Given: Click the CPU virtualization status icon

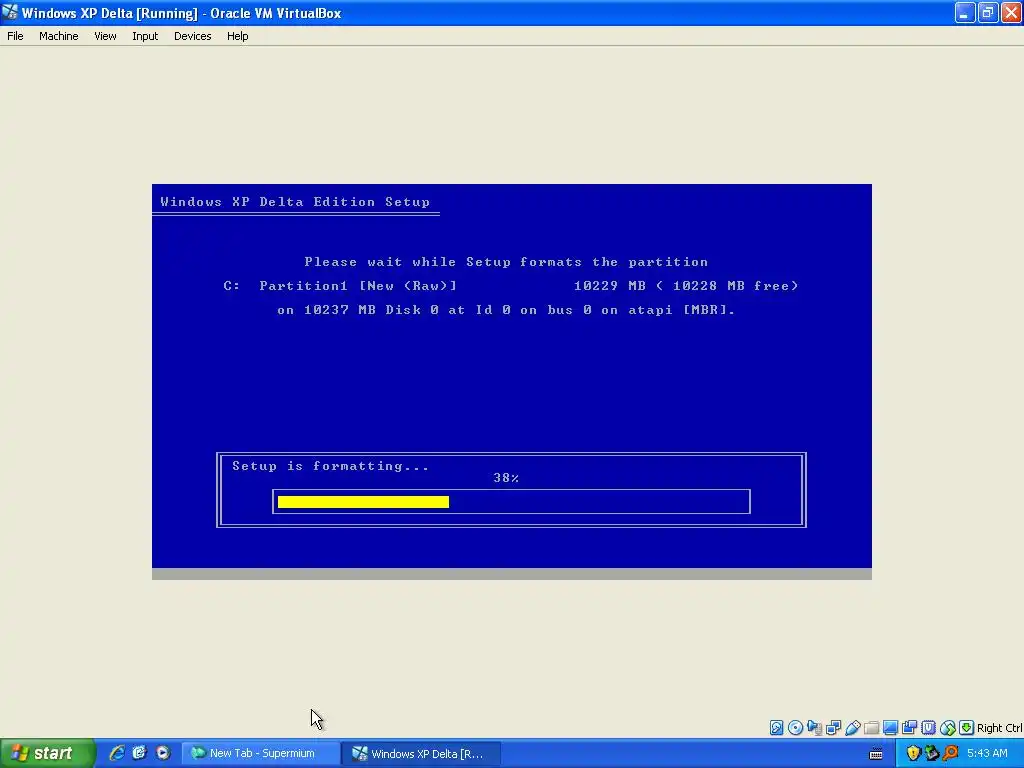Looking at the screenshot, I should (928, 728).
